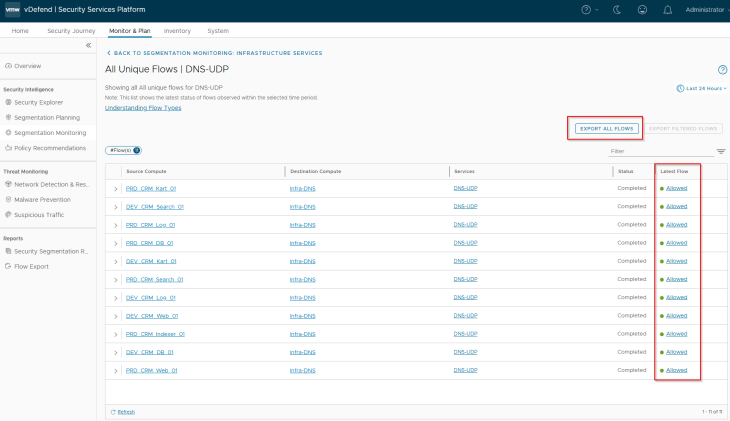Click the Flow Export sidebar icon
Viewport: 730px width, 421px height.
(9, 266)
